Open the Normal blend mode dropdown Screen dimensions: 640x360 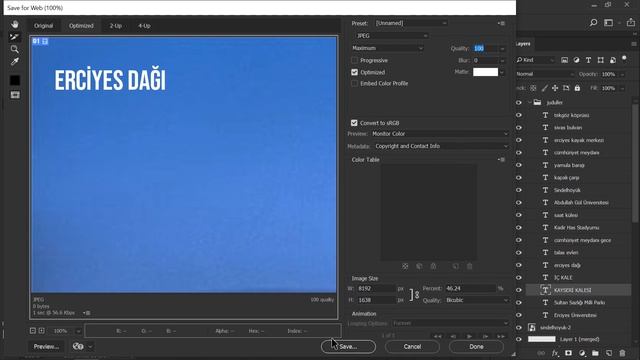click(544, 74)
